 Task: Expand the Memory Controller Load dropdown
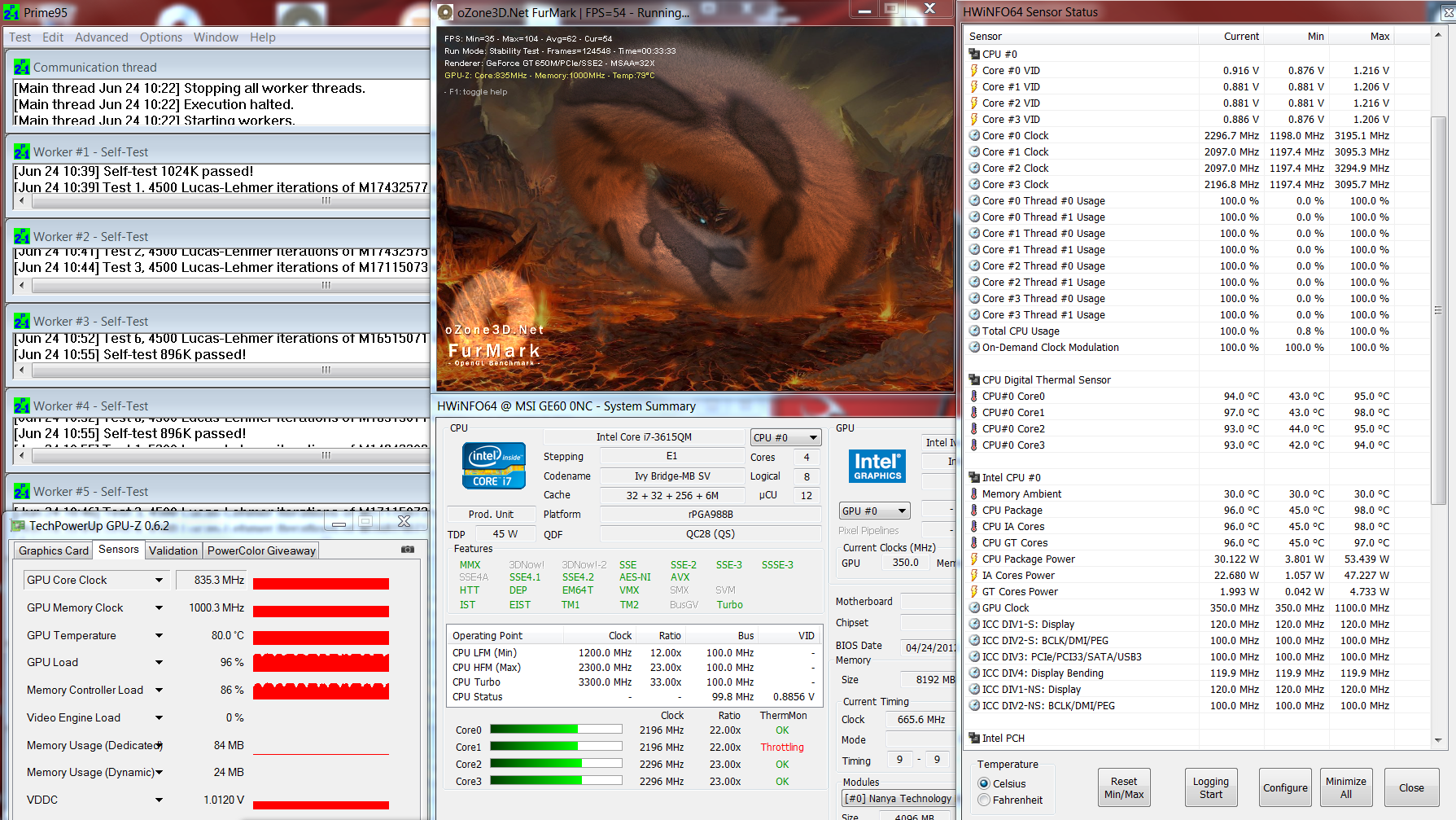(159, 690)
